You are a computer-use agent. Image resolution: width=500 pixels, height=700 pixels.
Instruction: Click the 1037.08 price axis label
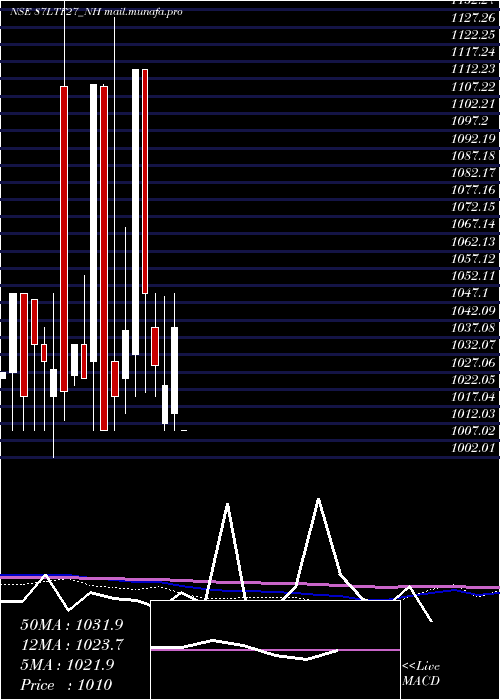(473, 328)
